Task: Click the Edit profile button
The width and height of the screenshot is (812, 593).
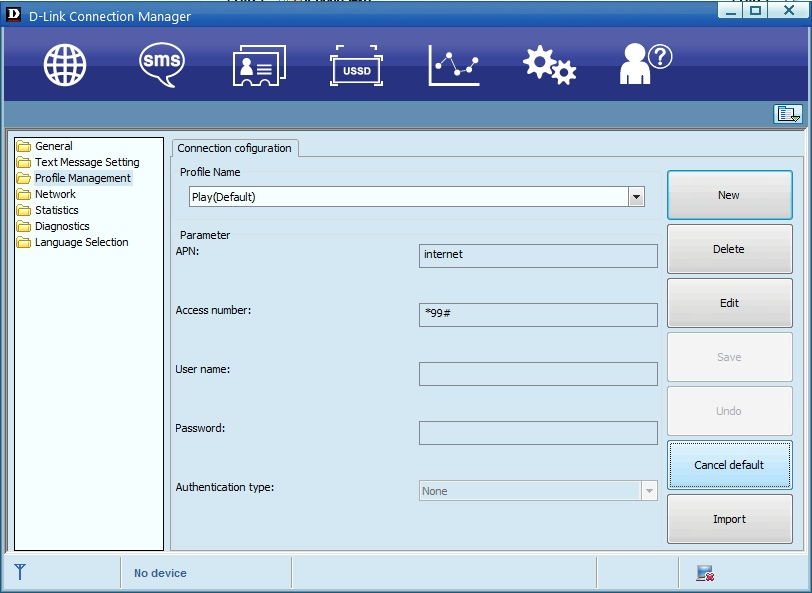Action: pyautogui.click(x=730, y=303)
